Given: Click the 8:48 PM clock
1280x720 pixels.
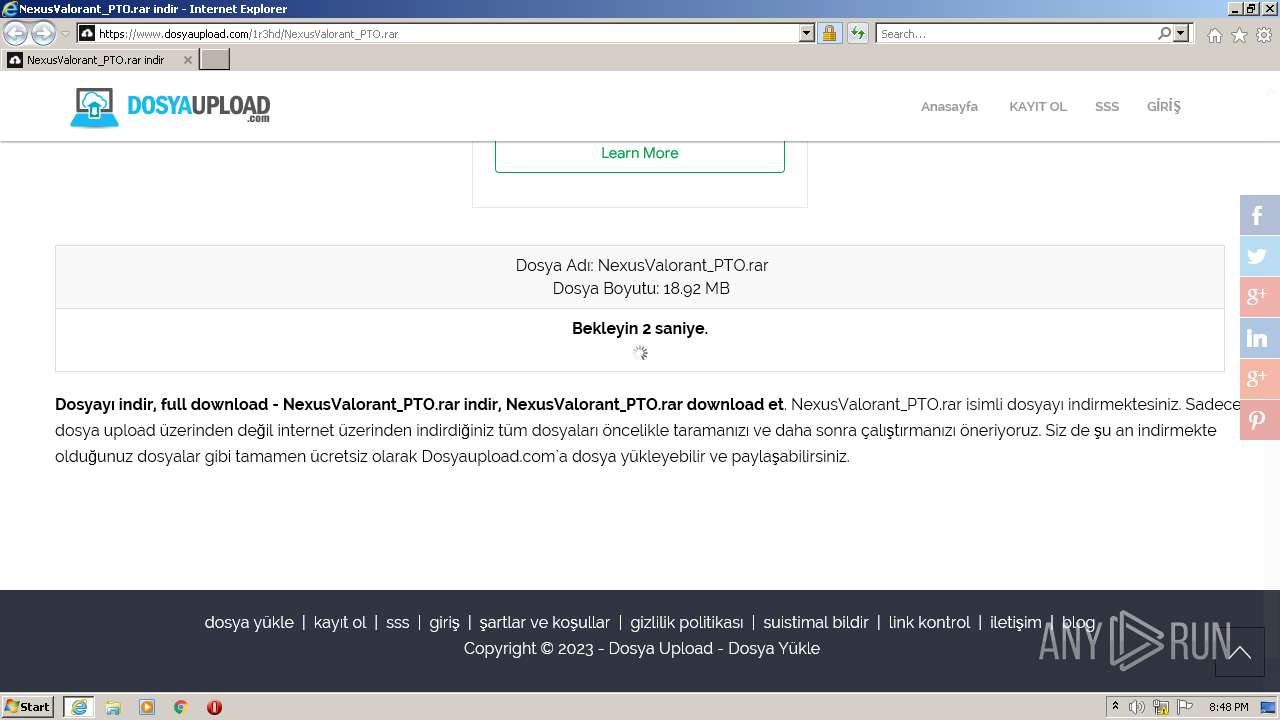Looking at the screenshot, I should click(1228, 707).
